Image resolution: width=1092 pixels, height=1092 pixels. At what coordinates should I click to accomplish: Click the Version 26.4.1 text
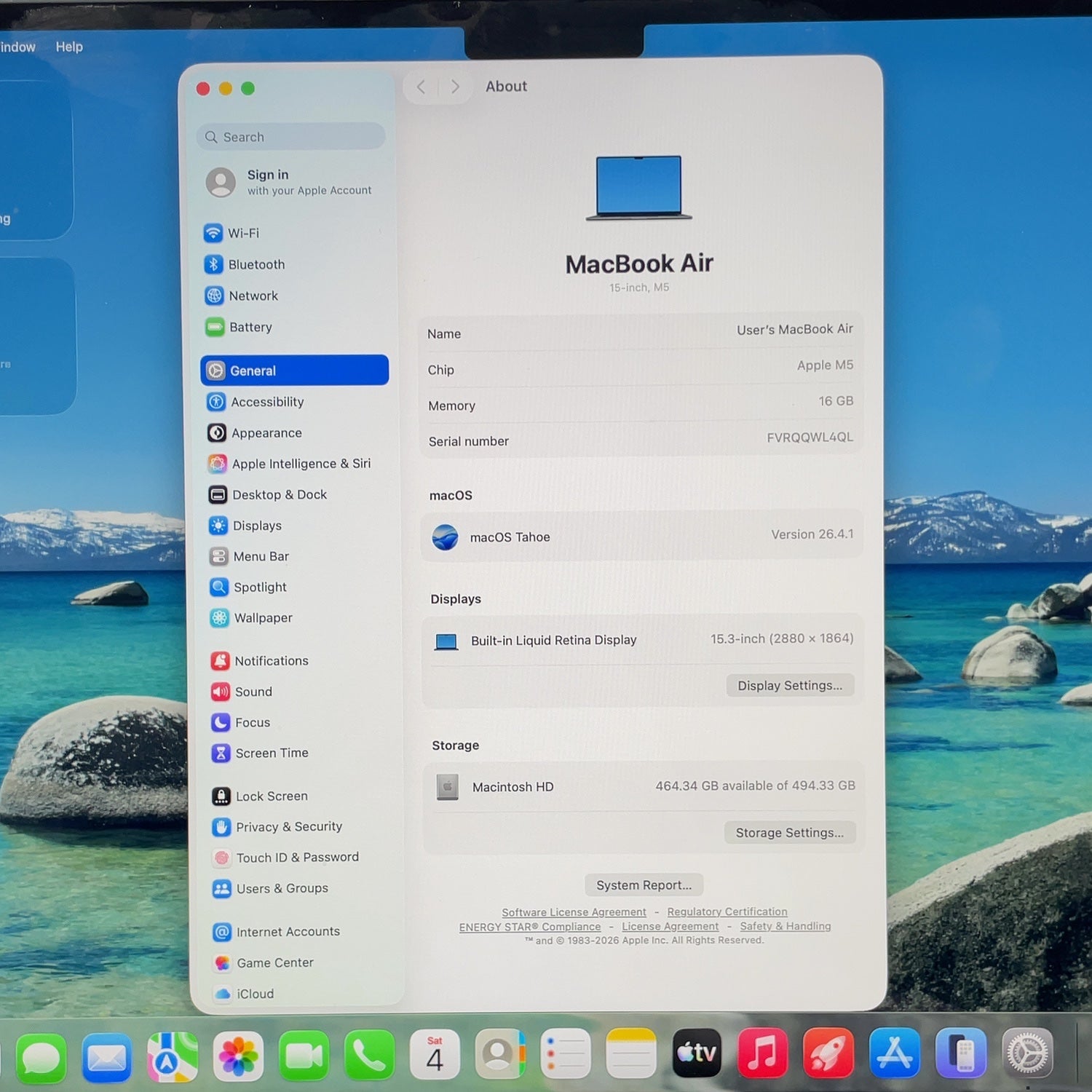pos(812,534)
